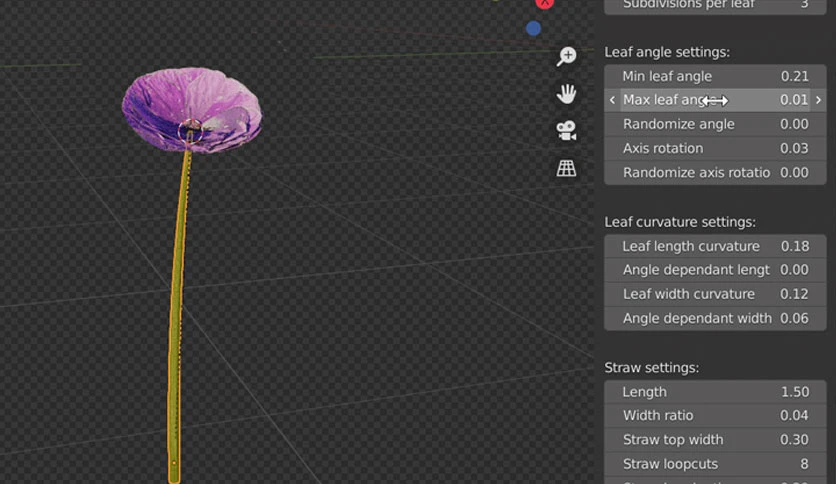Click the Leaf width curvature field
This screenshot has height=484, width=836.
point(715,294)
